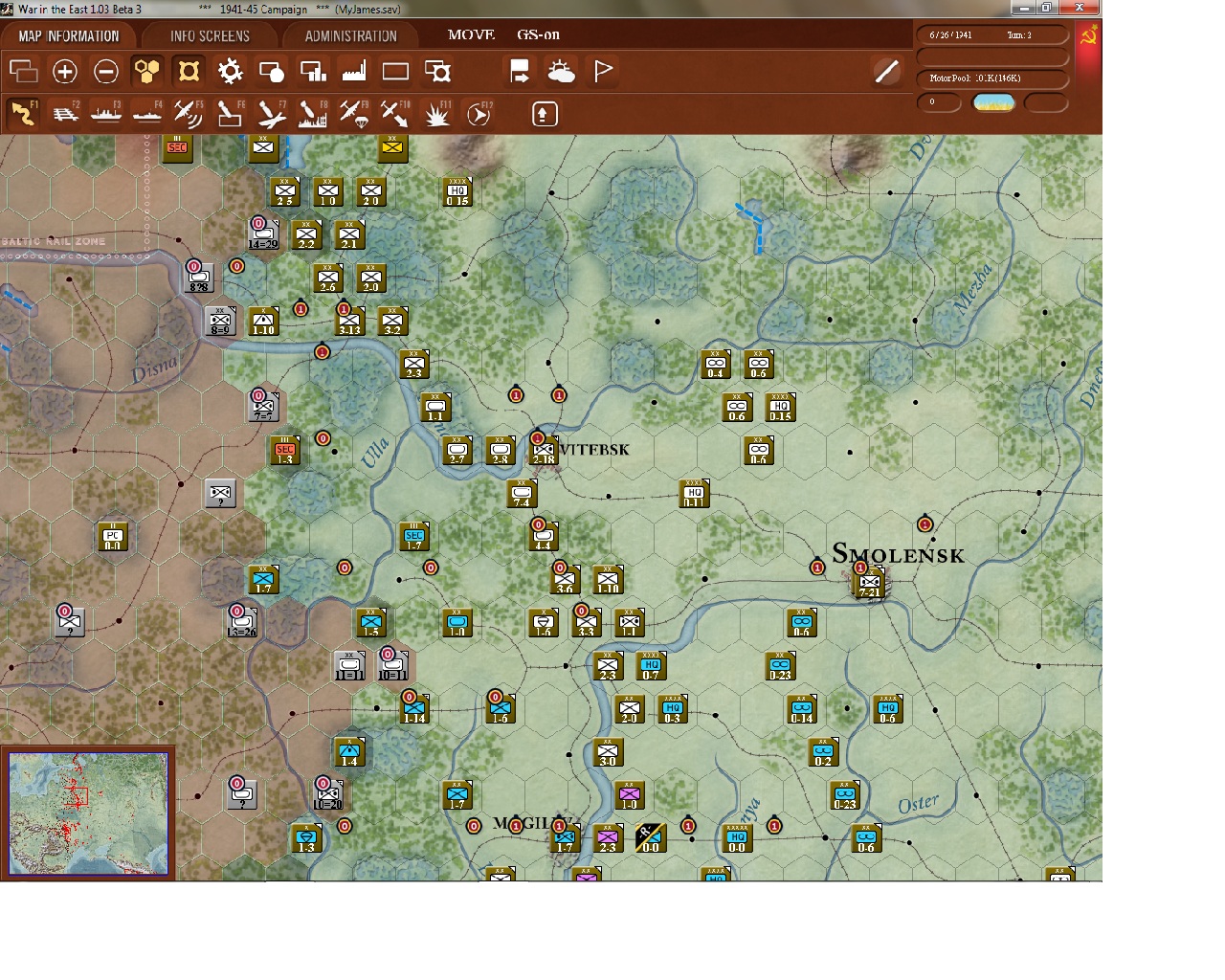The width and height of the screenshot is (1225, 980).
Task: Click the rectangle-with-circle toolbar icon
Action: click(272, 71)
